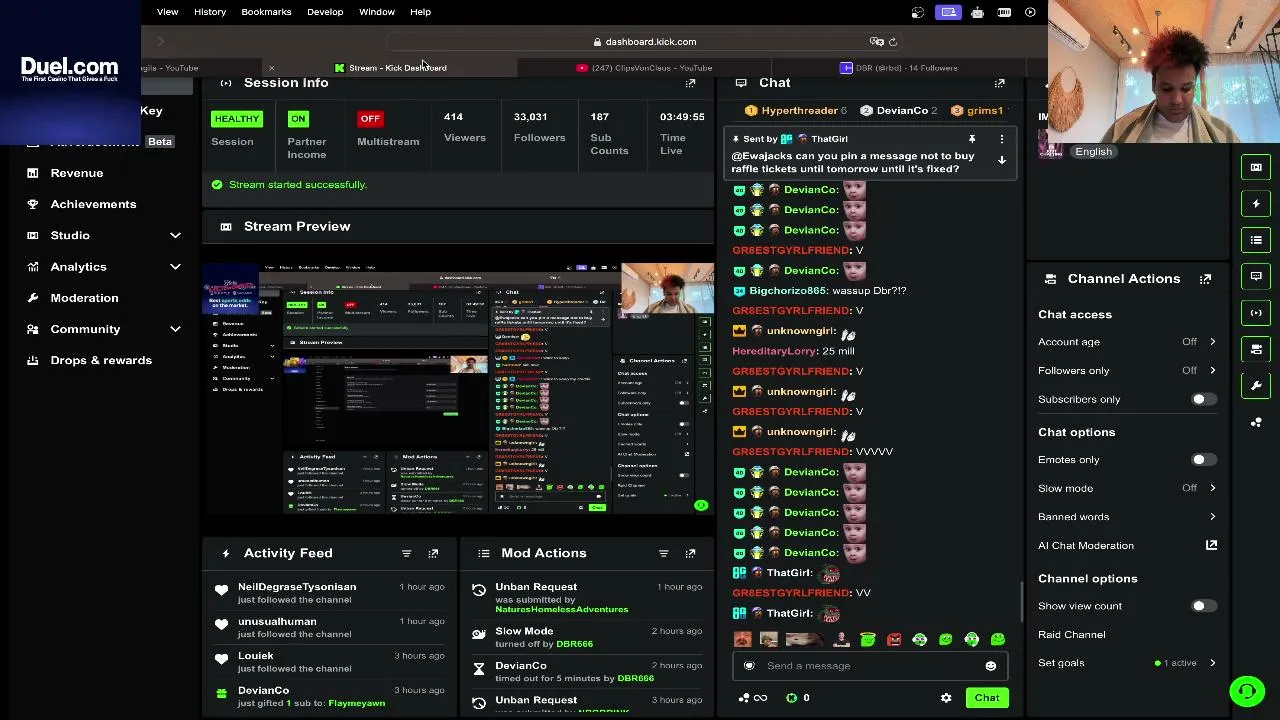1280x720 pixels.
Task: Go to Achievements page
Action: (x=93, y=204)
